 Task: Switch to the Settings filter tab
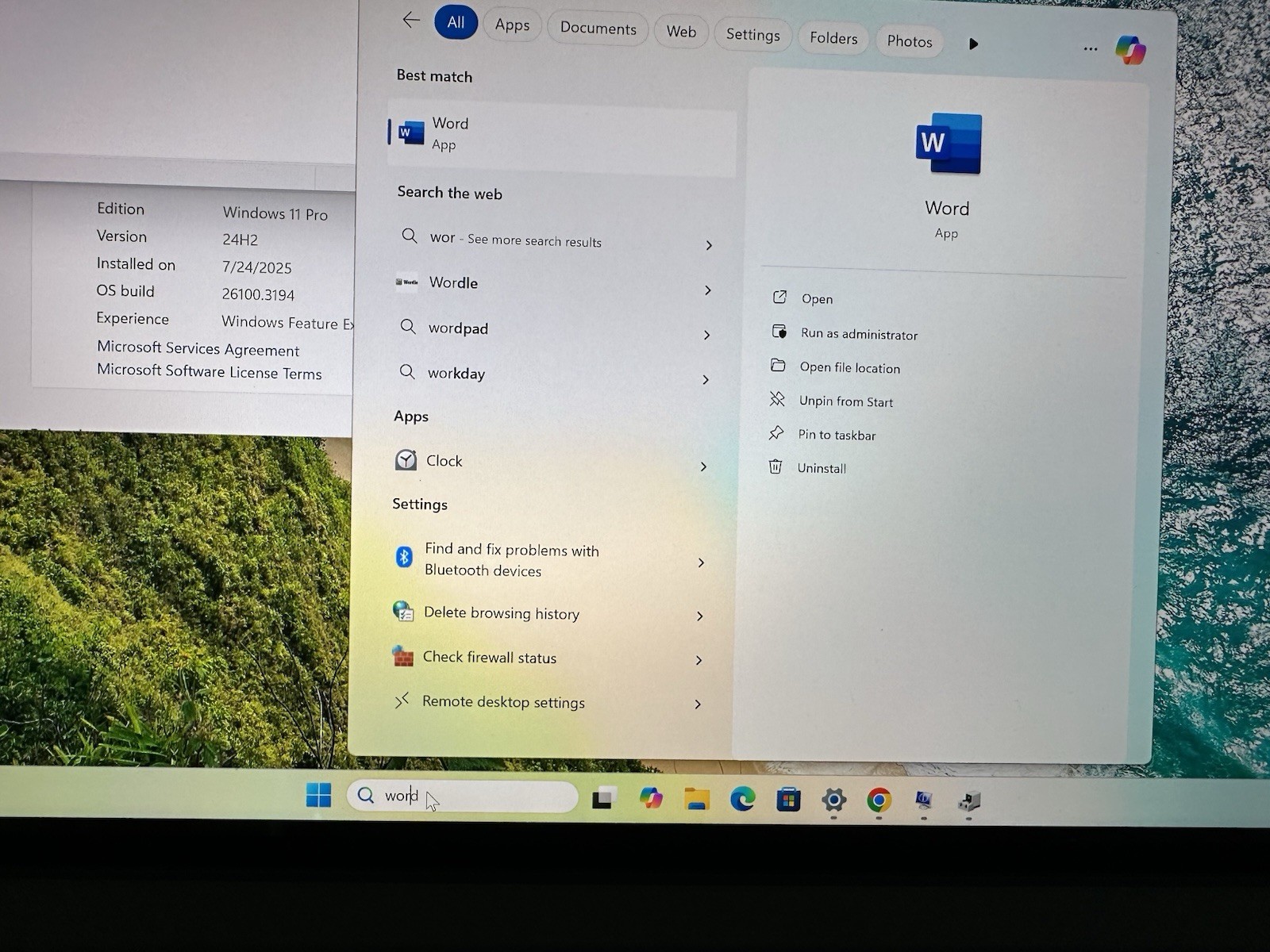point(752,35)
